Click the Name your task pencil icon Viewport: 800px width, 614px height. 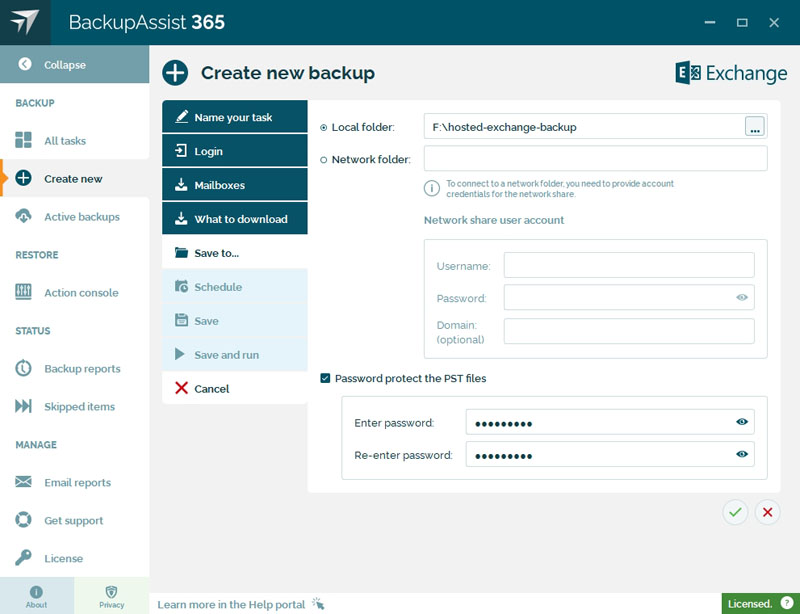[x=181, y=116]
